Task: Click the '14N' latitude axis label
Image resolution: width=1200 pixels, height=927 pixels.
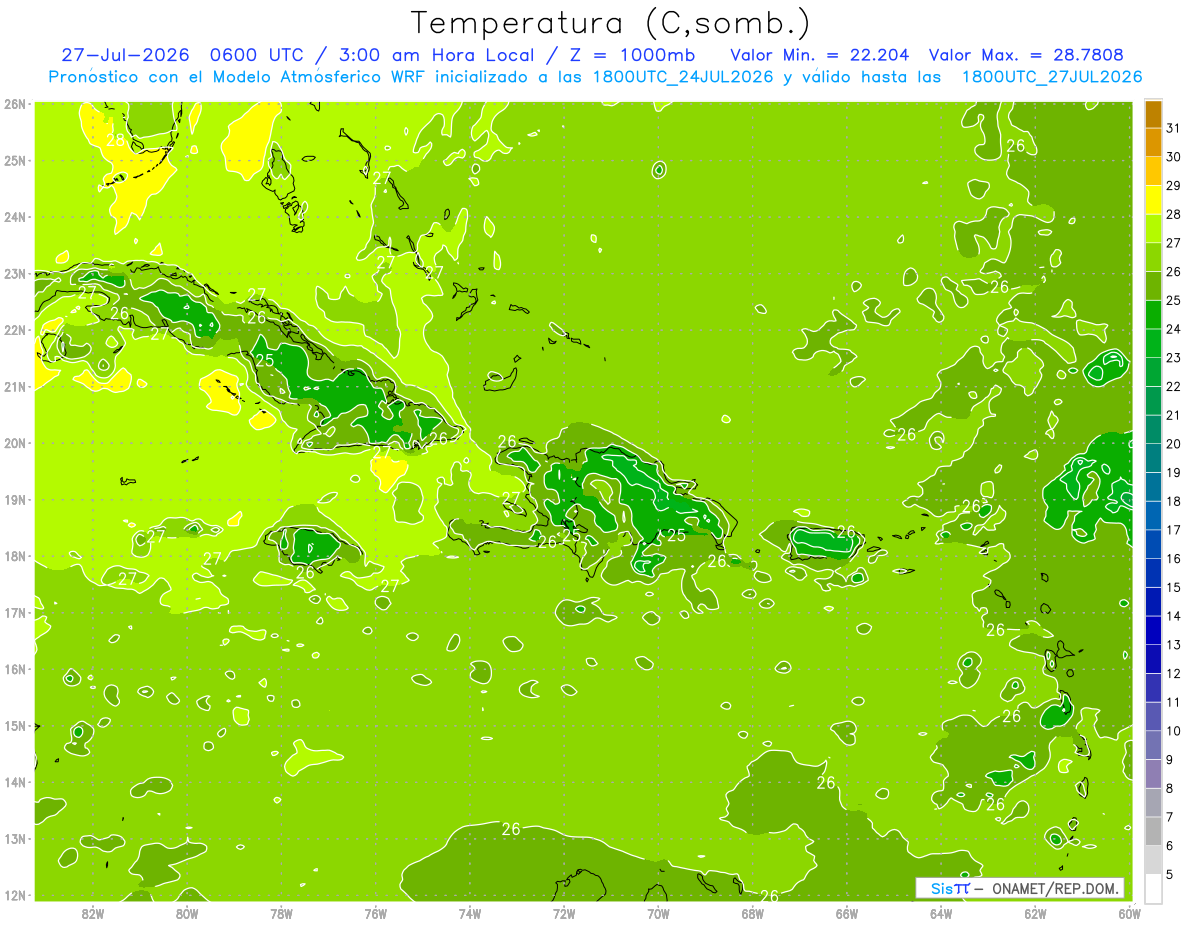Action: coord(15,782)
